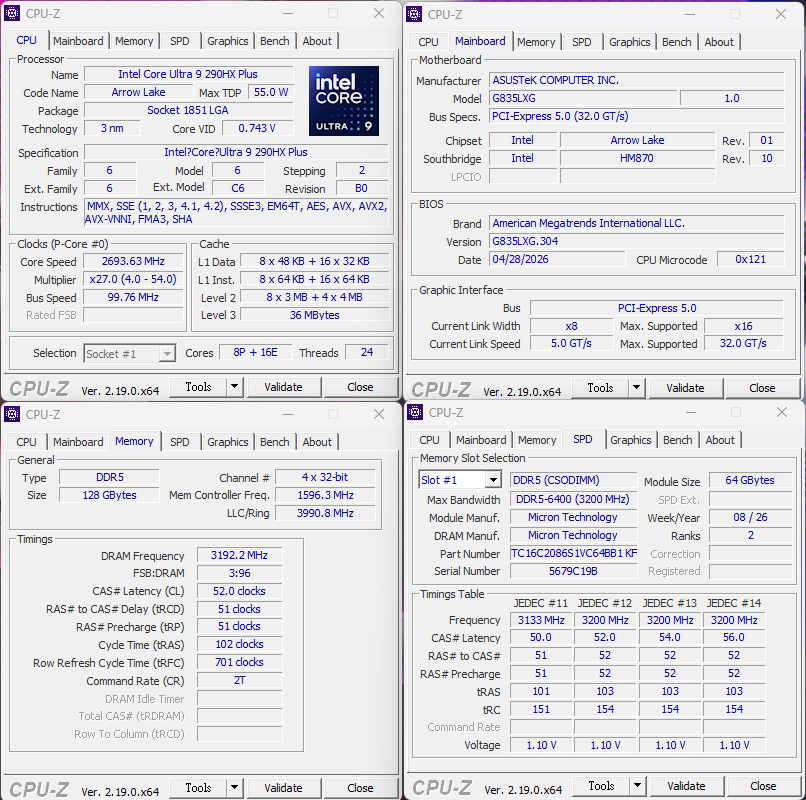Click the processor name field 'Intel Core Ultra 9 290HX Plus'
The width and height of the screenshot is (806, 800).
188,74
